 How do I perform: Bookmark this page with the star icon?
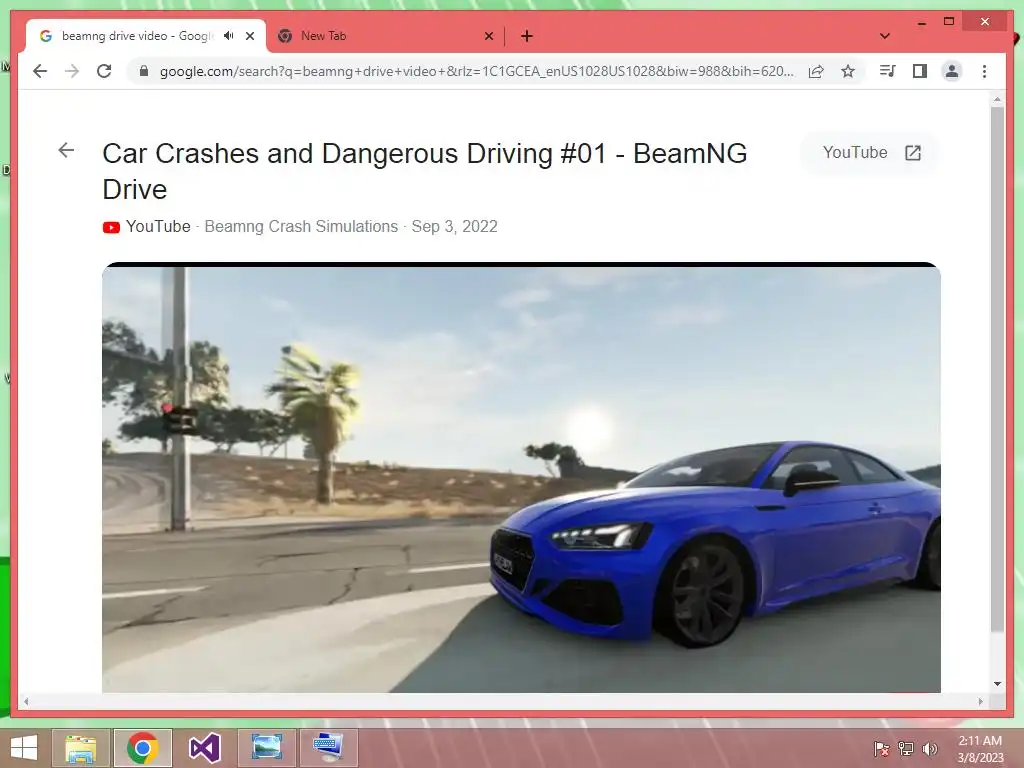(x=848, y=71)
